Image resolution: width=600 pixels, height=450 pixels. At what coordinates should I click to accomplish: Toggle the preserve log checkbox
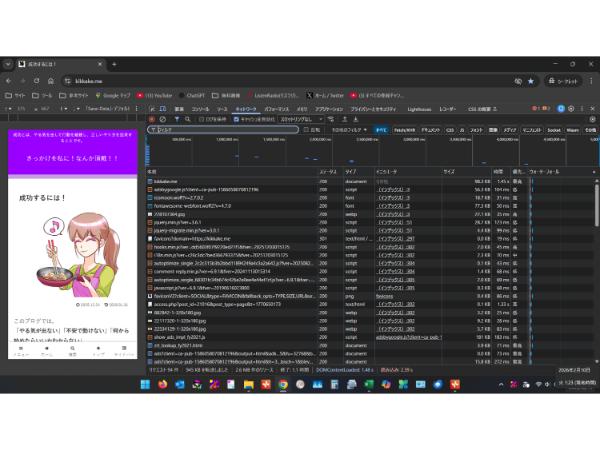tap(201, 119)
